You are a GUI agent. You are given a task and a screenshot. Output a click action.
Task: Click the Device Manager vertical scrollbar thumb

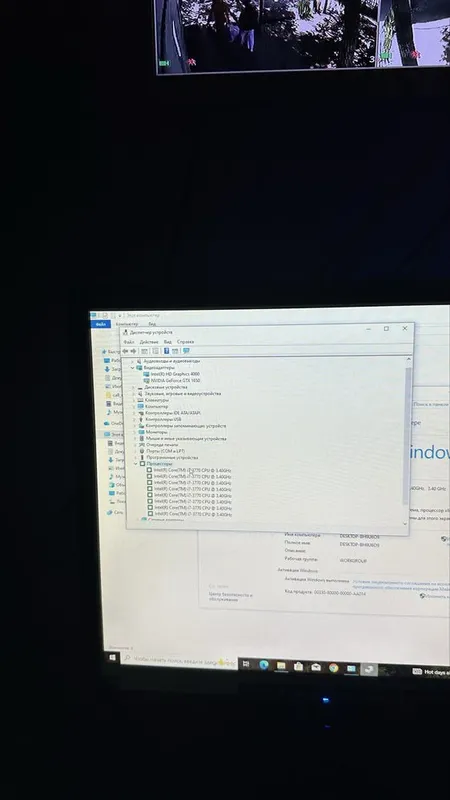[x=407, y=436]
